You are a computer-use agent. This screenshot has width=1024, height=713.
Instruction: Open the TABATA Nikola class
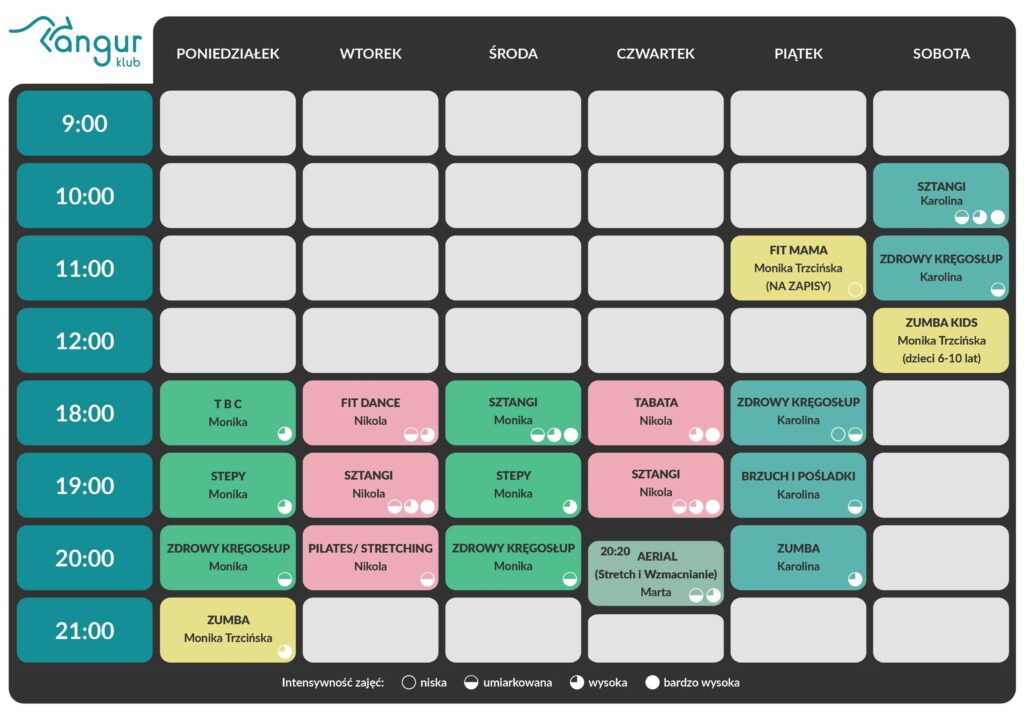pyautogui.click(x=656, y=413)
